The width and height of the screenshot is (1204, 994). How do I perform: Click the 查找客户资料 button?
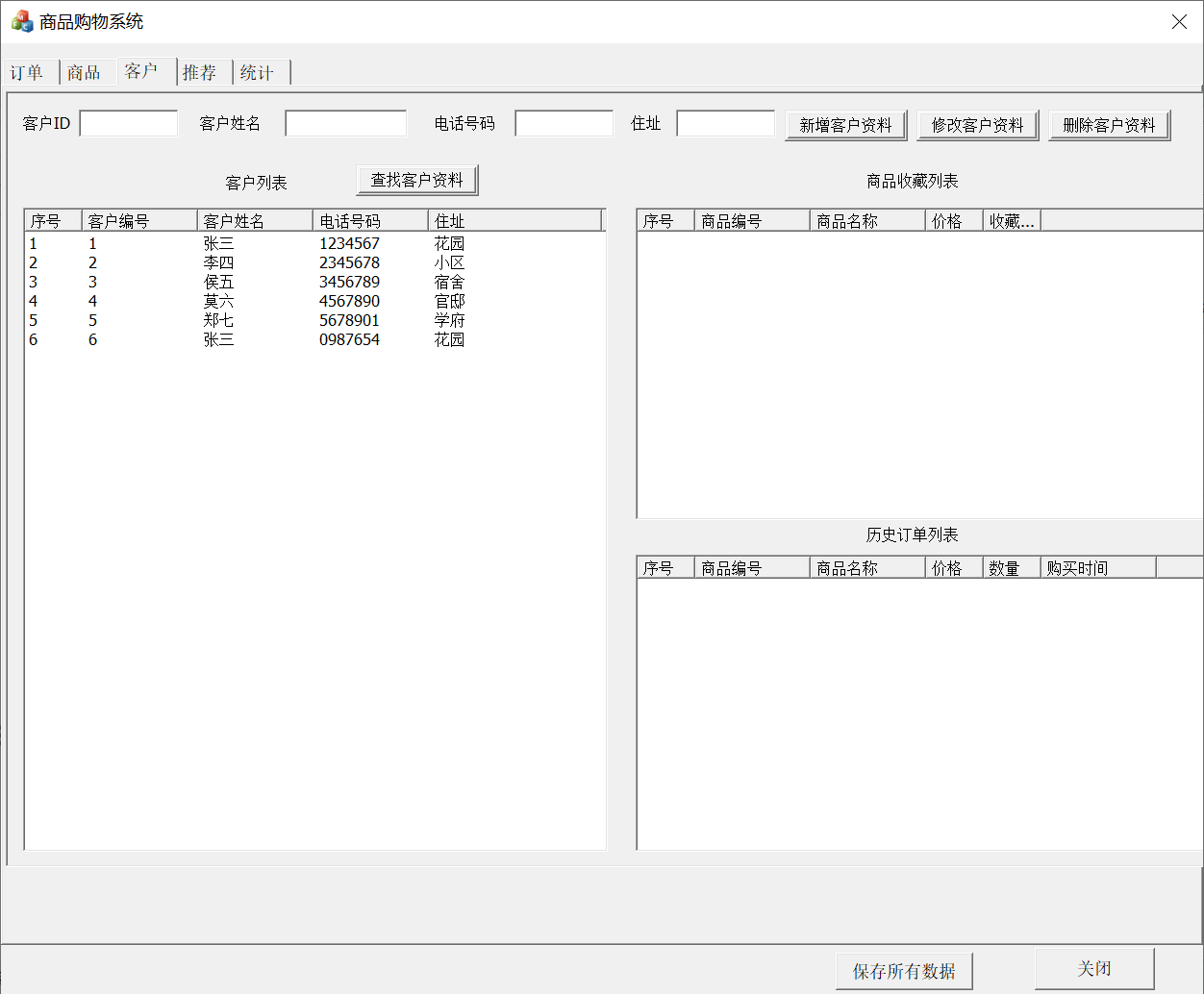(417, 180)
